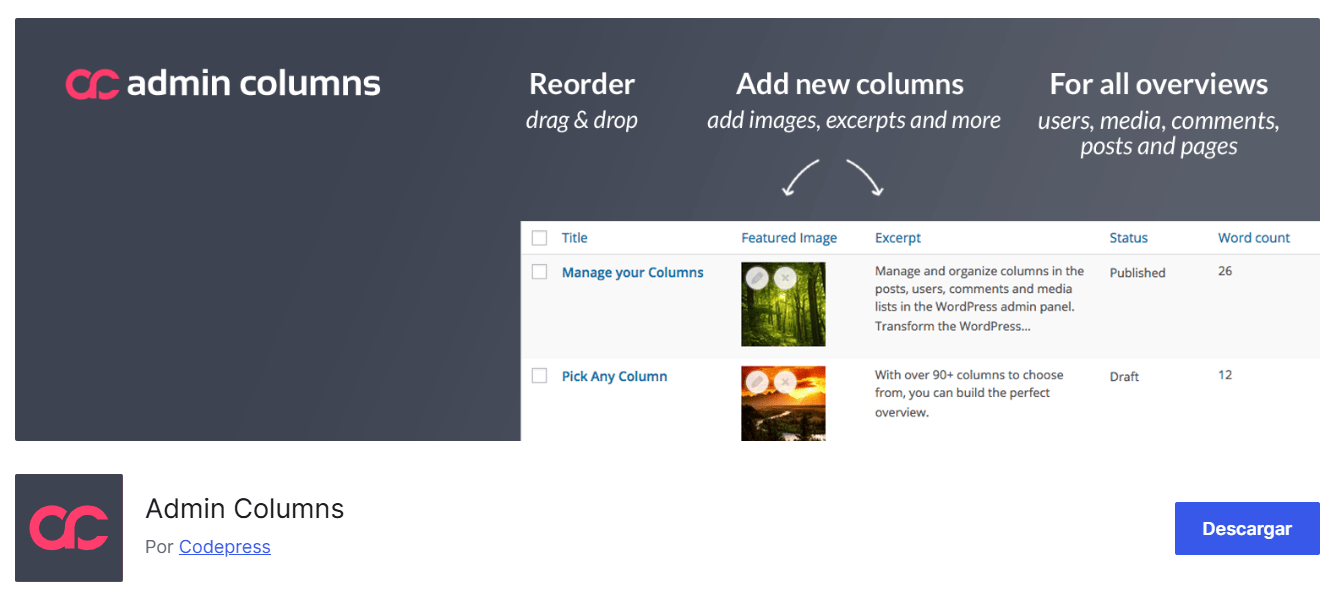Screen dimensions: 1332x596
Task: Click the sunset featured image thumbnail
Action: [783, 412]
